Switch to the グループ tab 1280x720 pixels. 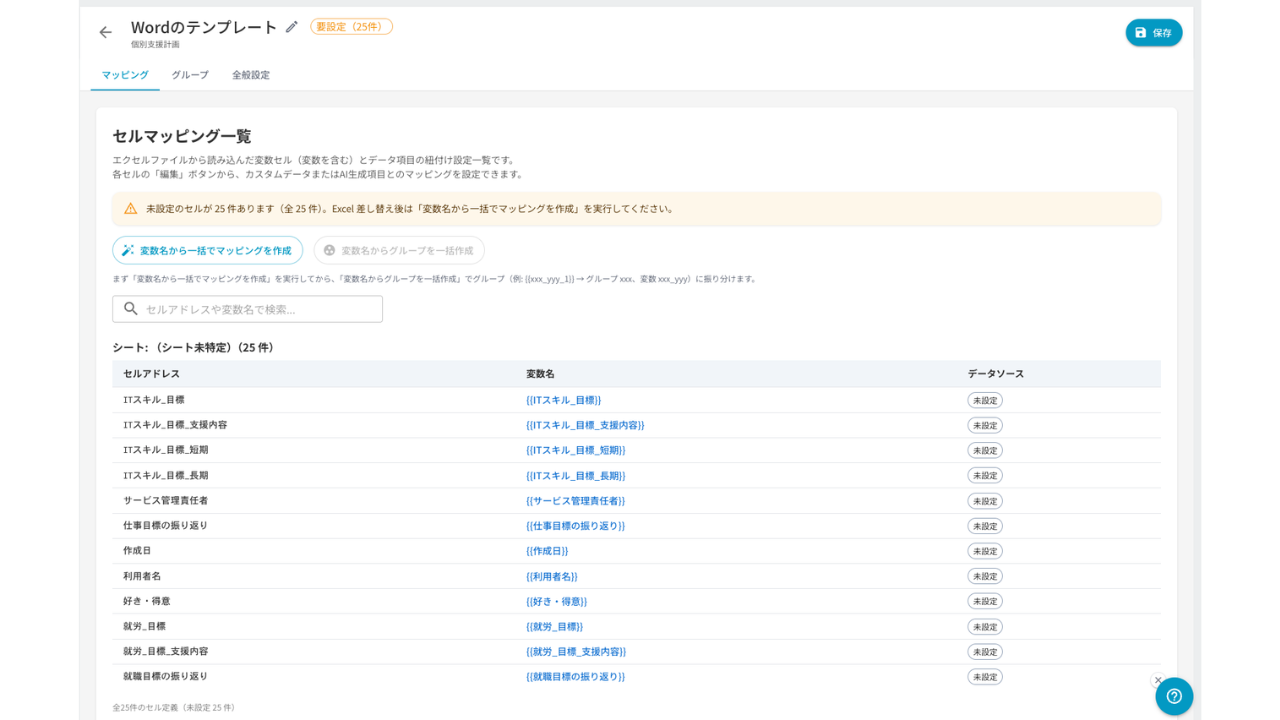tap(190, 75)
